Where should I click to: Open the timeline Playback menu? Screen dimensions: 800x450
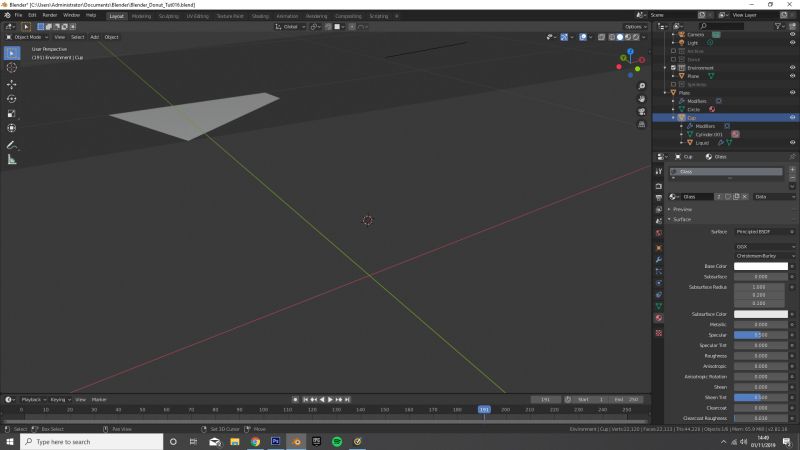coord(33,399)
